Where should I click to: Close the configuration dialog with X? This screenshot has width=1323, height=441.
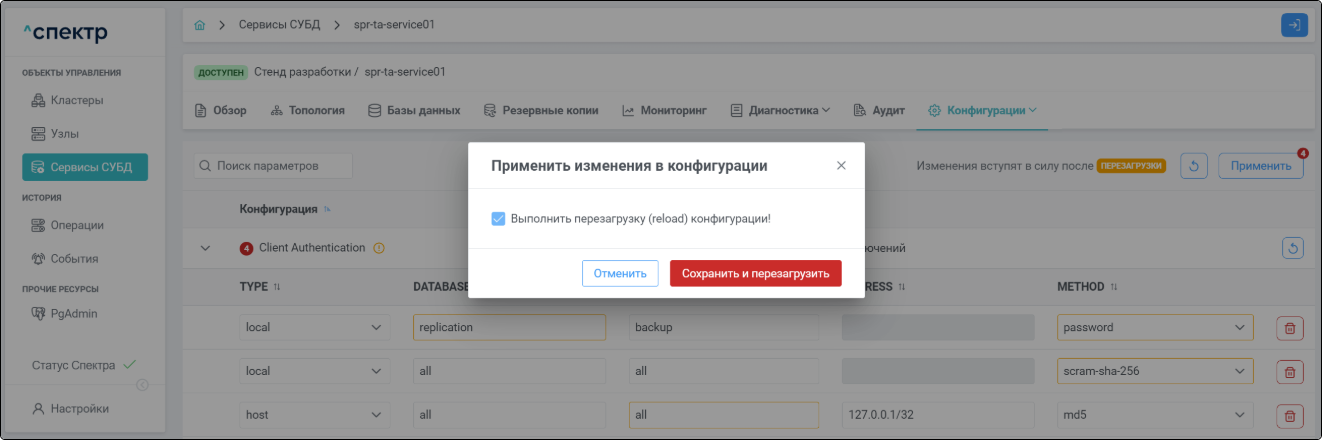tap(841, 166)
